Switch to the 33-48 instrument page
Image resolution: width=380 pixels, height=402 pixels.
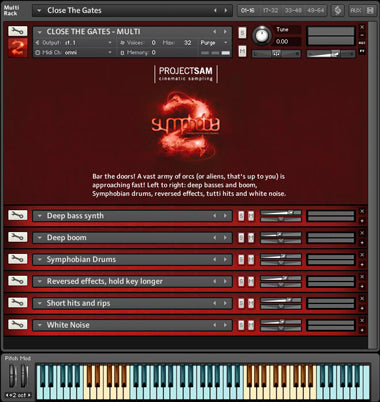(x=293, y=11)
